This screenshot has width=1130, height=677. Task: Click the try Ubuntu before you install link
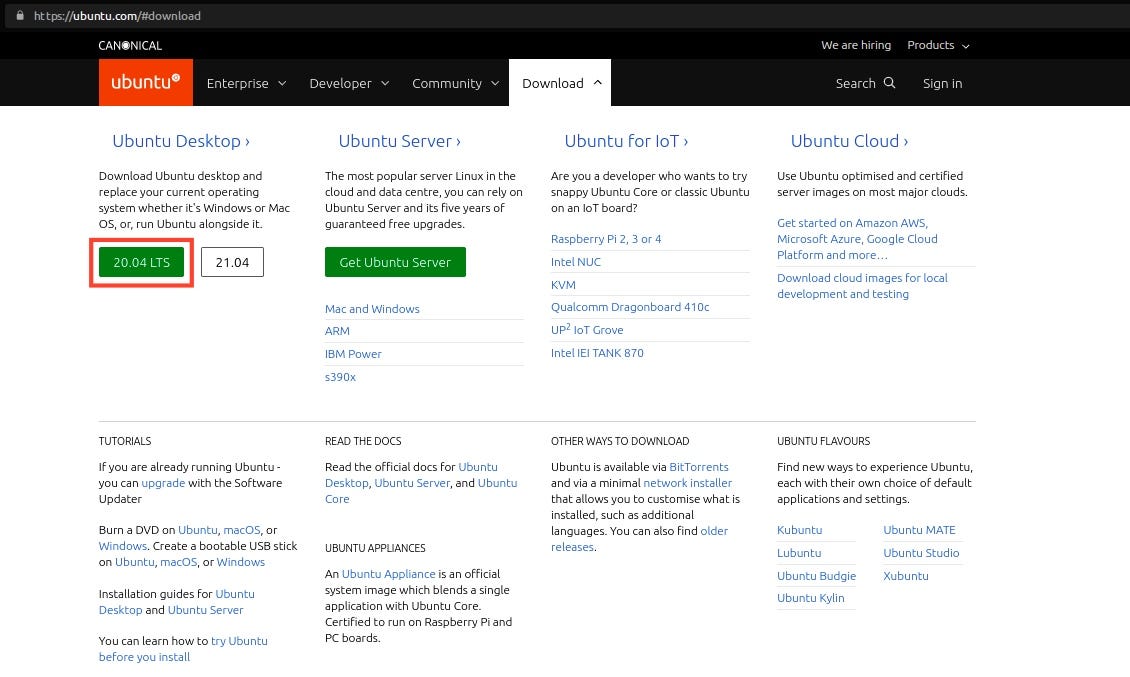coord(183,649)
